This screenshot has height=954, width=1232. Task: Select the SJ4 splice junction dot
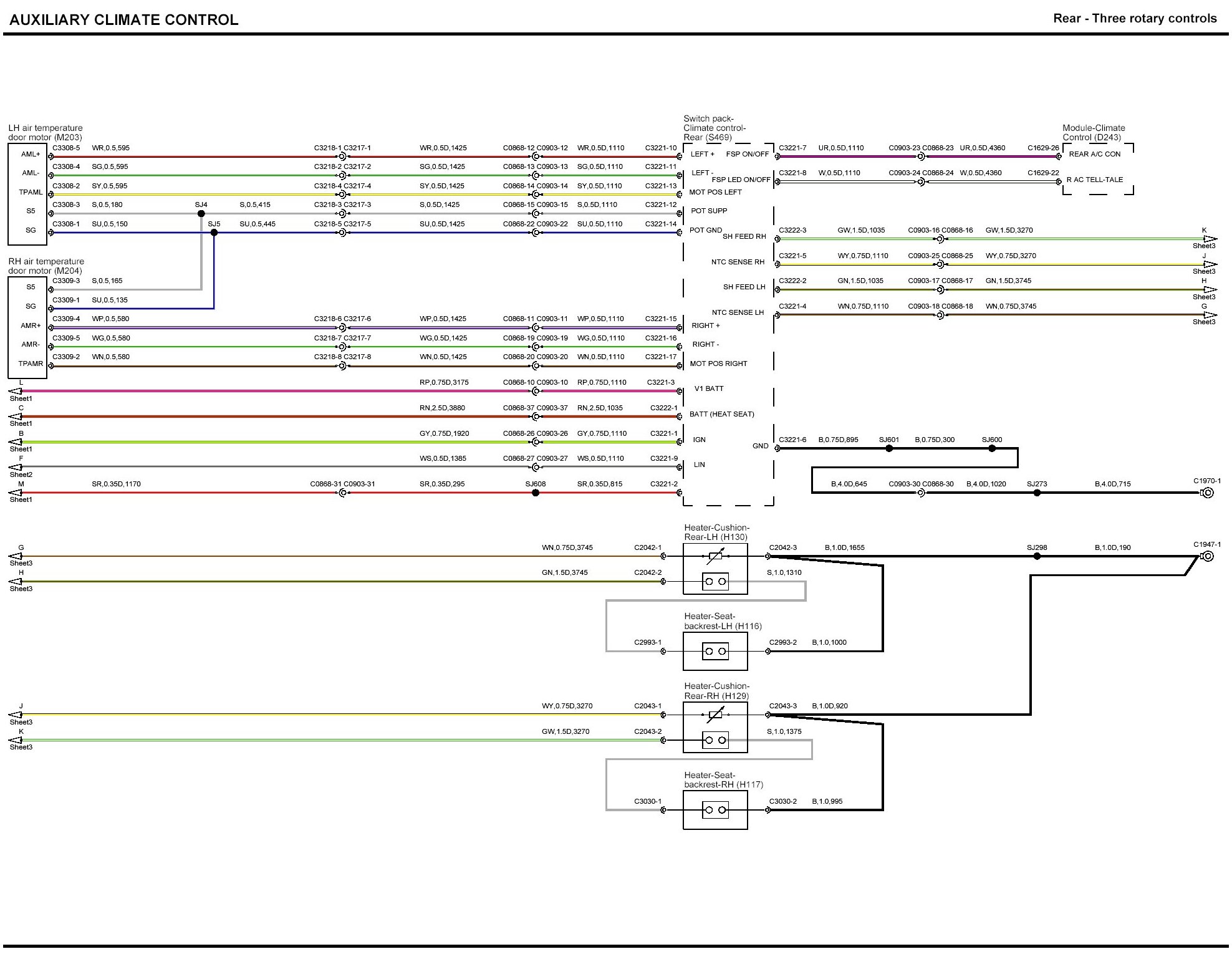click(x=201, y=214)
